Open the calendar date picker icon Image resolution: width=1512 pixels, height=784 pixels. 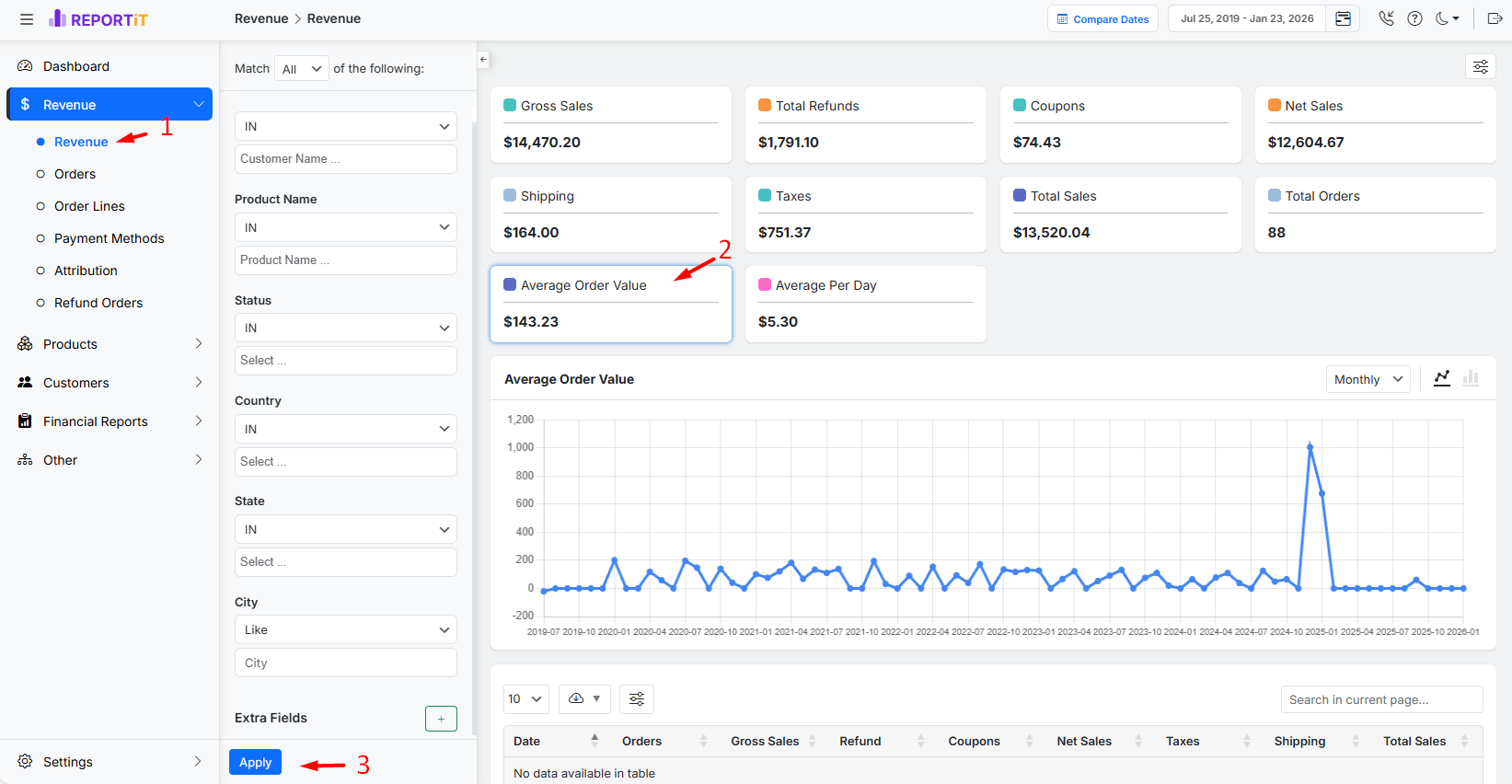point(1343,19)
